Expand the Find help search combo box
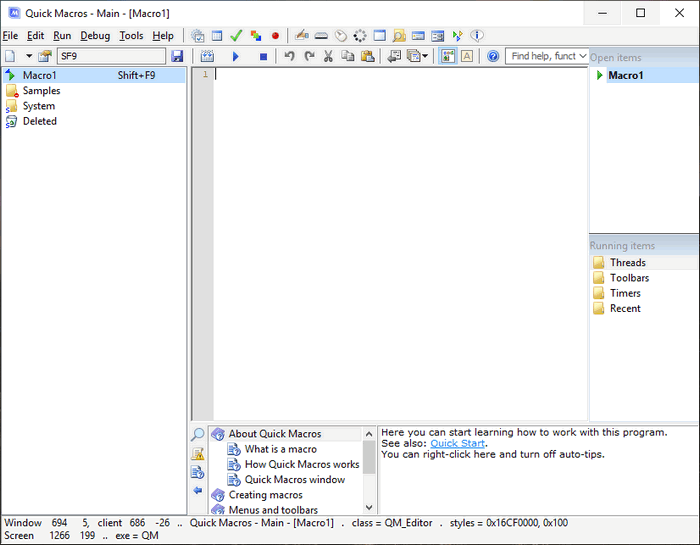Screen dimensions: 700x545 583,57
